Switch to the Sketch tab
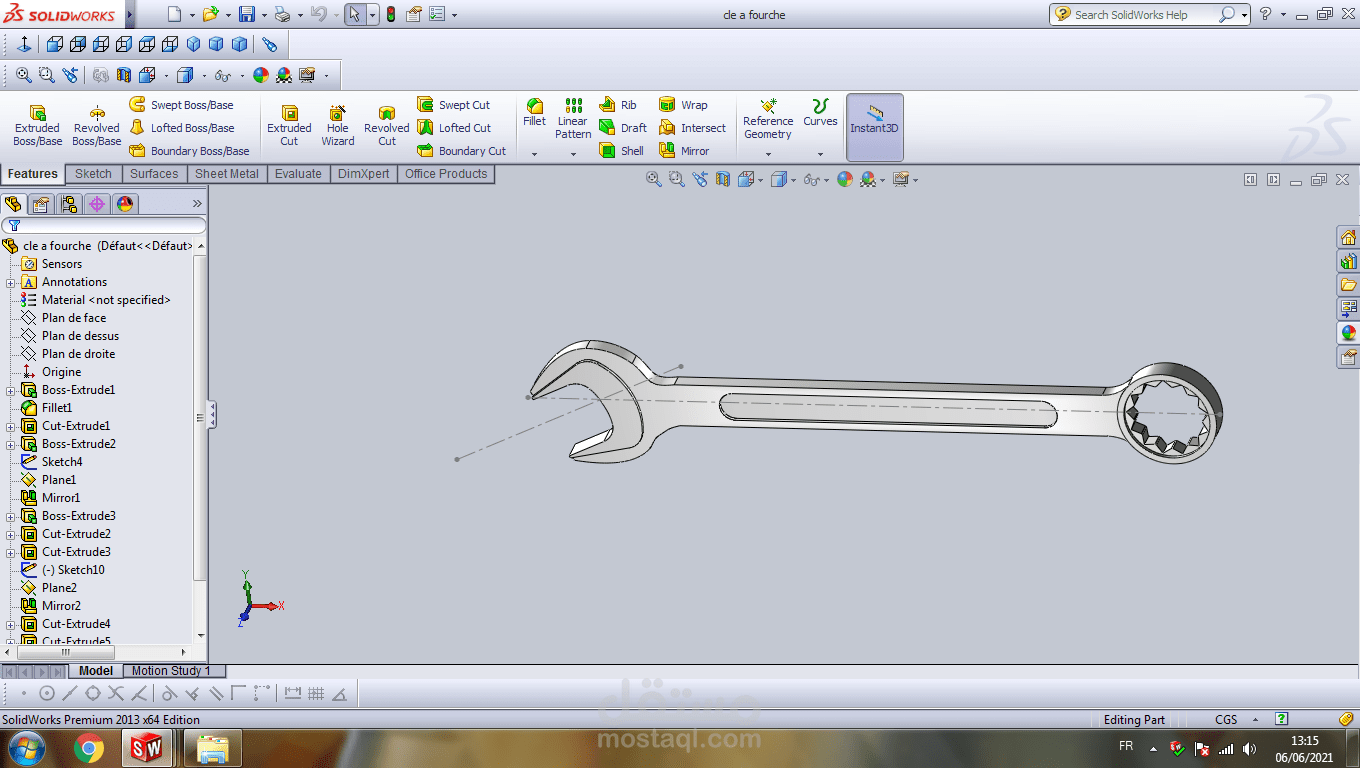The image size is (1360, 768). [x=93, y=173]
